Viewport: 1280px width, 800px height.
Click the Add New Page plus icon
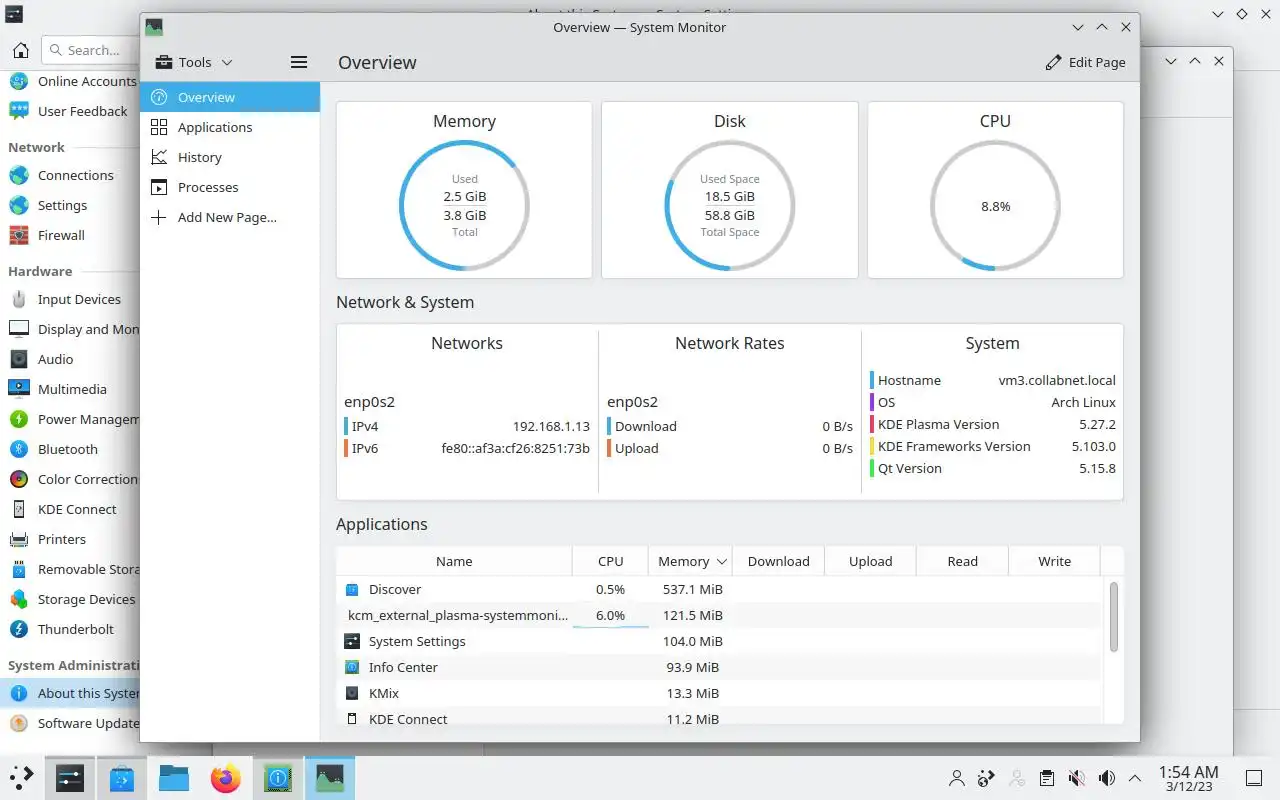(x=159, y=217)
